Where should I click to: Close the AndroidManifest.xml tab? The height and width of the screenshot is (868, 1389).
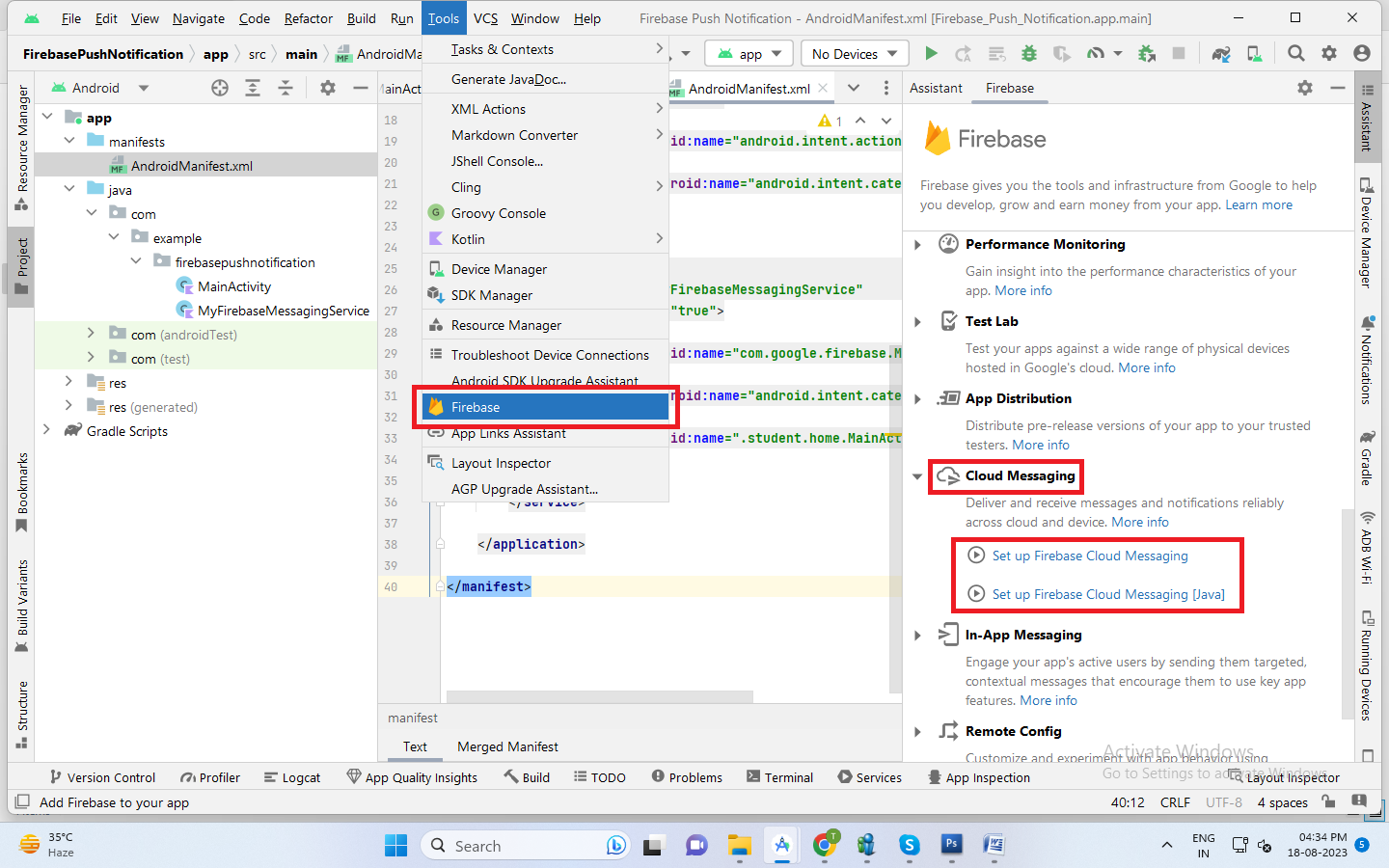pyautogui.click(x=823, y=88)
